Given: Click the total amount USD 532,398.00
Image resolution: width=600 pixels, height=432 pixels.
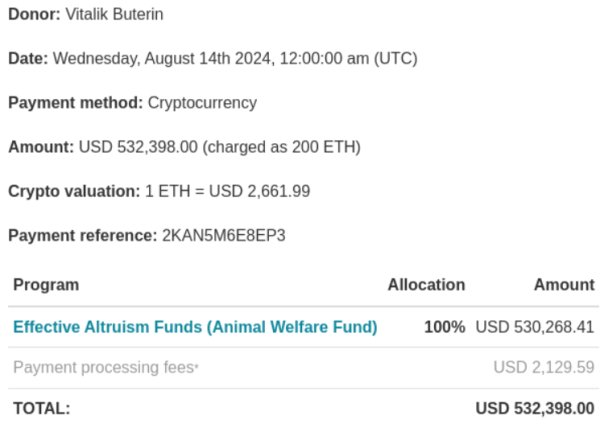Looking at the screenshot, I should click(x=535, y=408).
